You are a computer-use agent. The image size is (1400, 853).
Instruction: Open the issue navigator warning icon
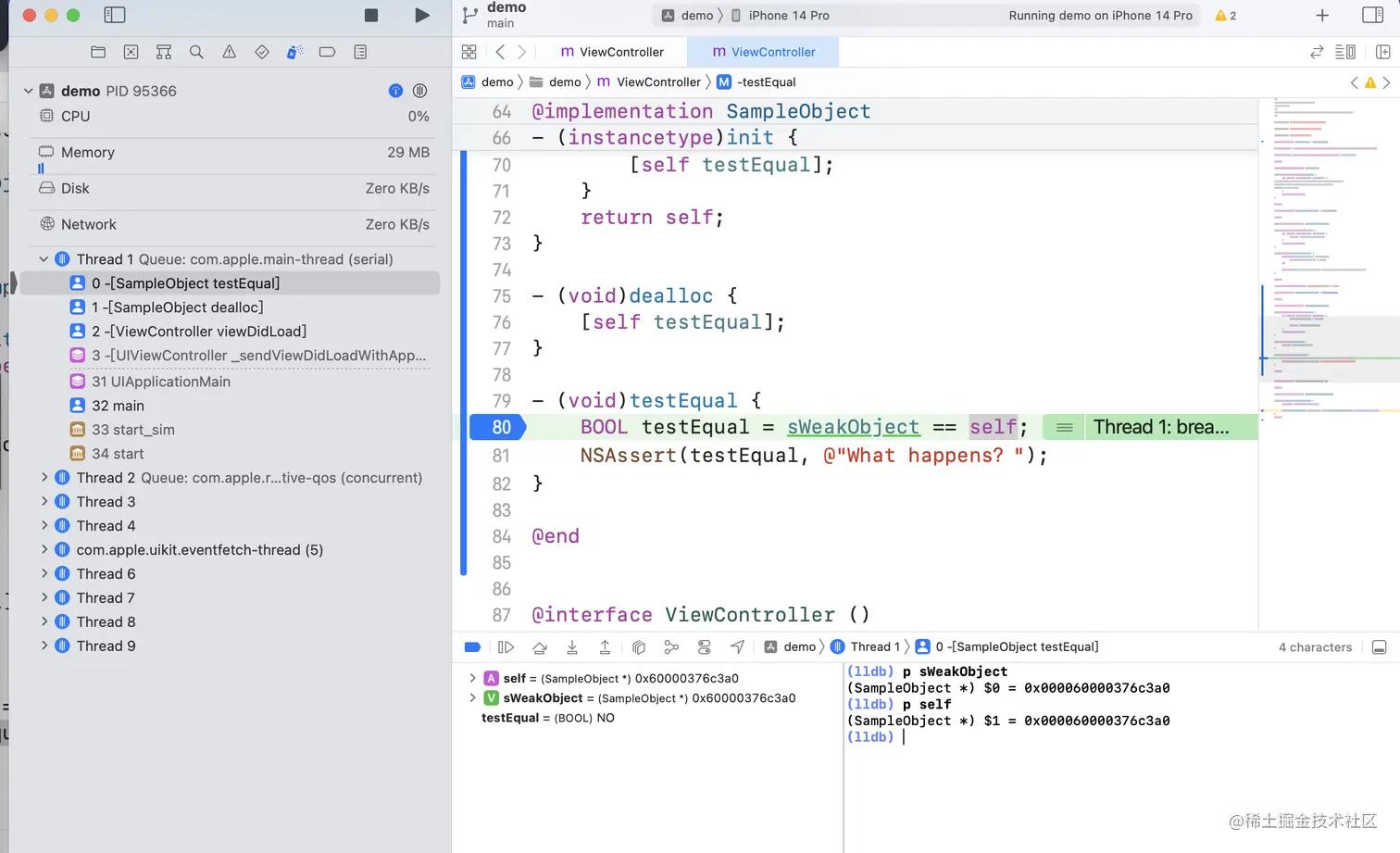point(229,52)
